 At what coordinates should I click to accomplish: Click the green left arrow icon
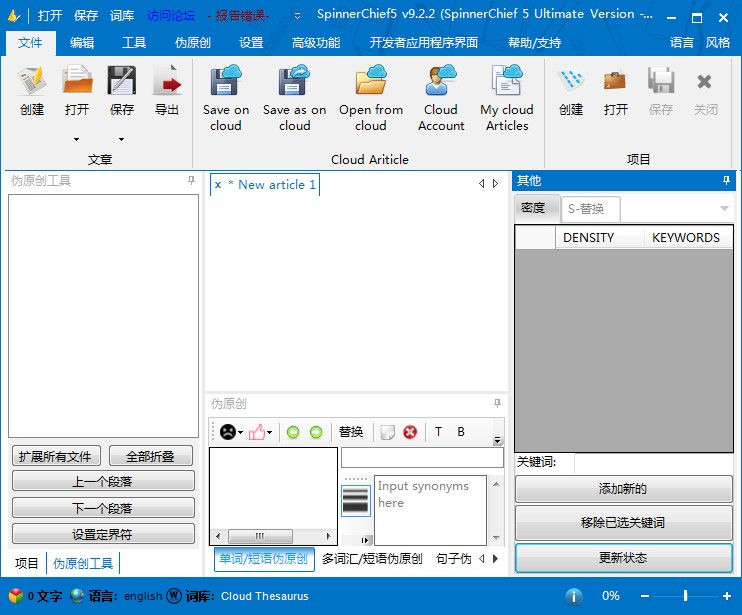[293, 432]
